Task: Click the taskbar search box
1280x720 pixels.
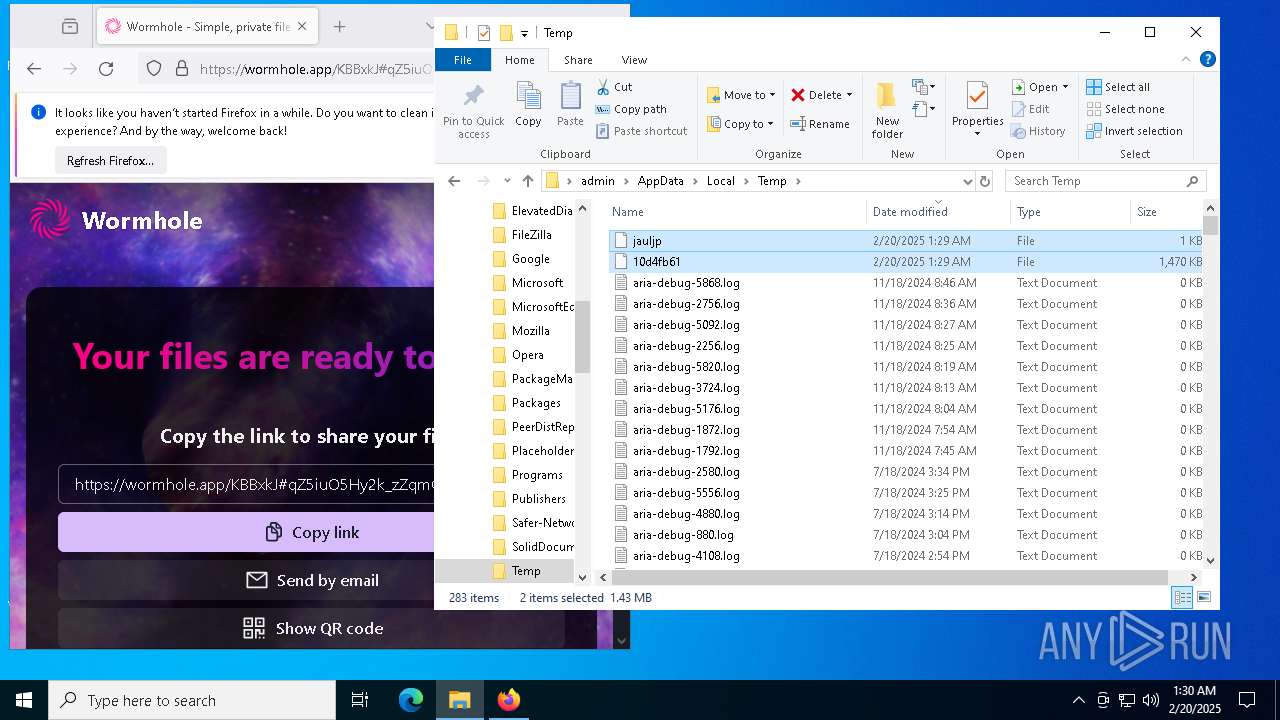Action: pos(192,700)
